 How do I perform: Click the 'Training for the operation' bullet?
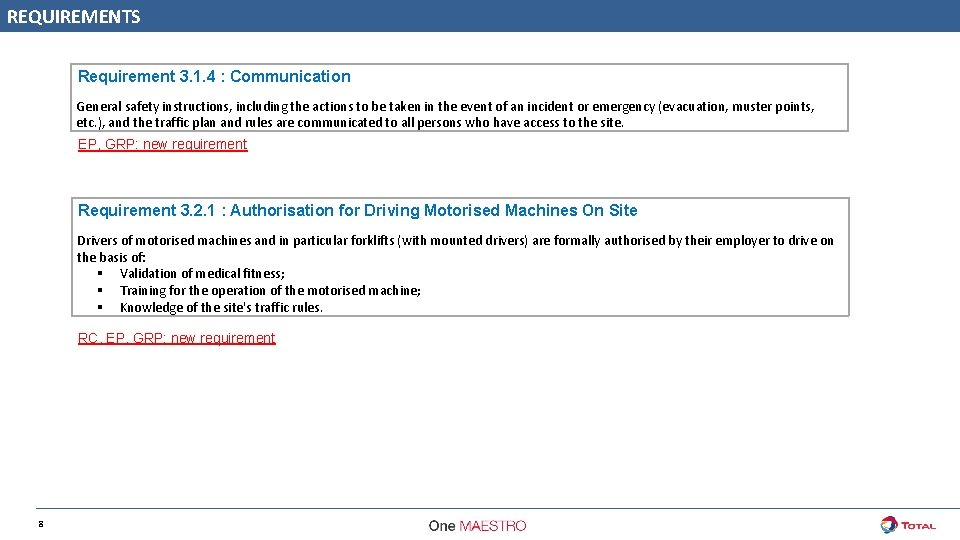coord(270,290)
